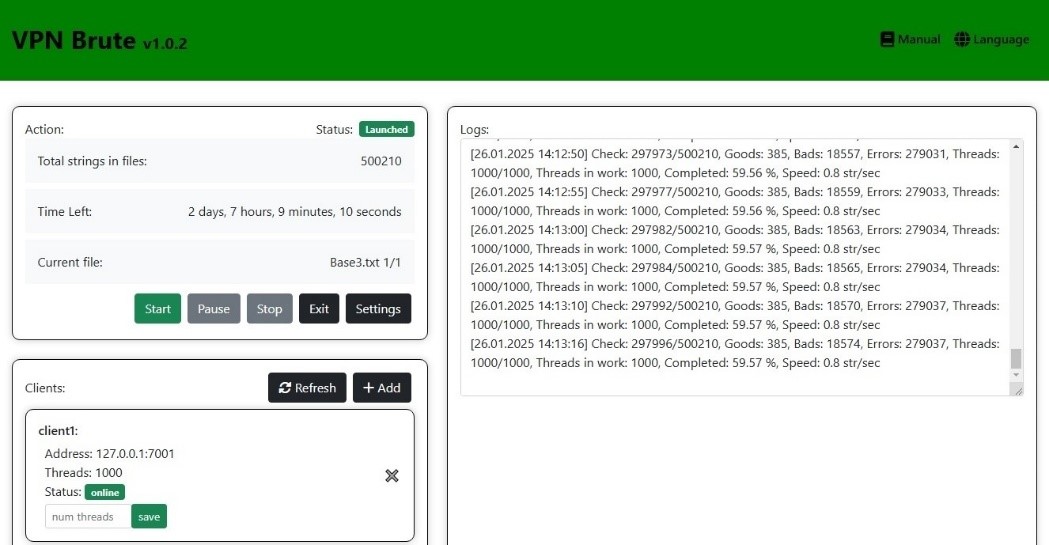Click the green save threads button
The width and height of the screenshot is (1049, 545).
(149, 516)
